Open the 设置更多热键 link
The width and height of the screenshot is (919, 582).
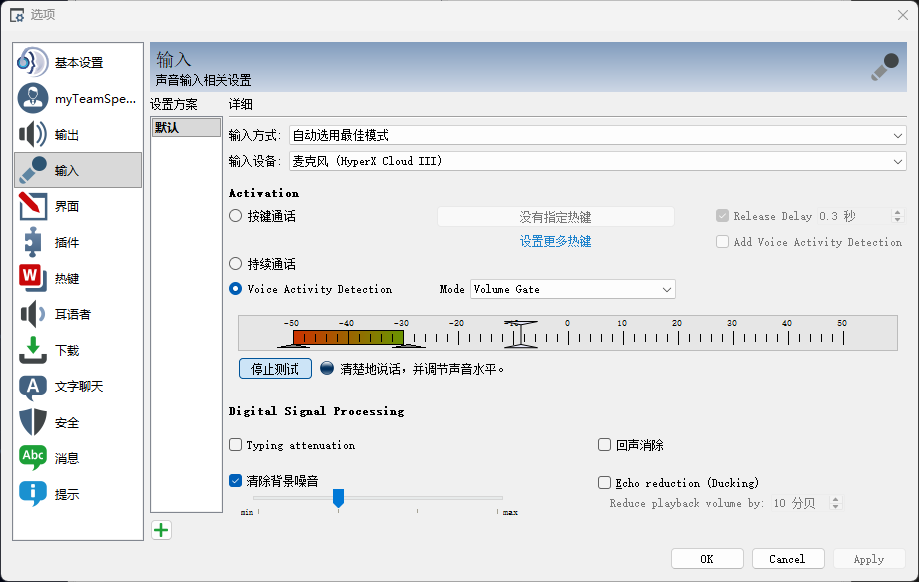556,241
